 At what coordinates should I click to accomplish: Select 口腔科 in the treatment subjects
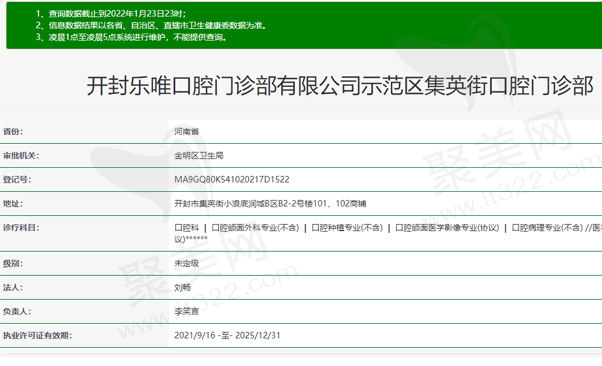187,228
